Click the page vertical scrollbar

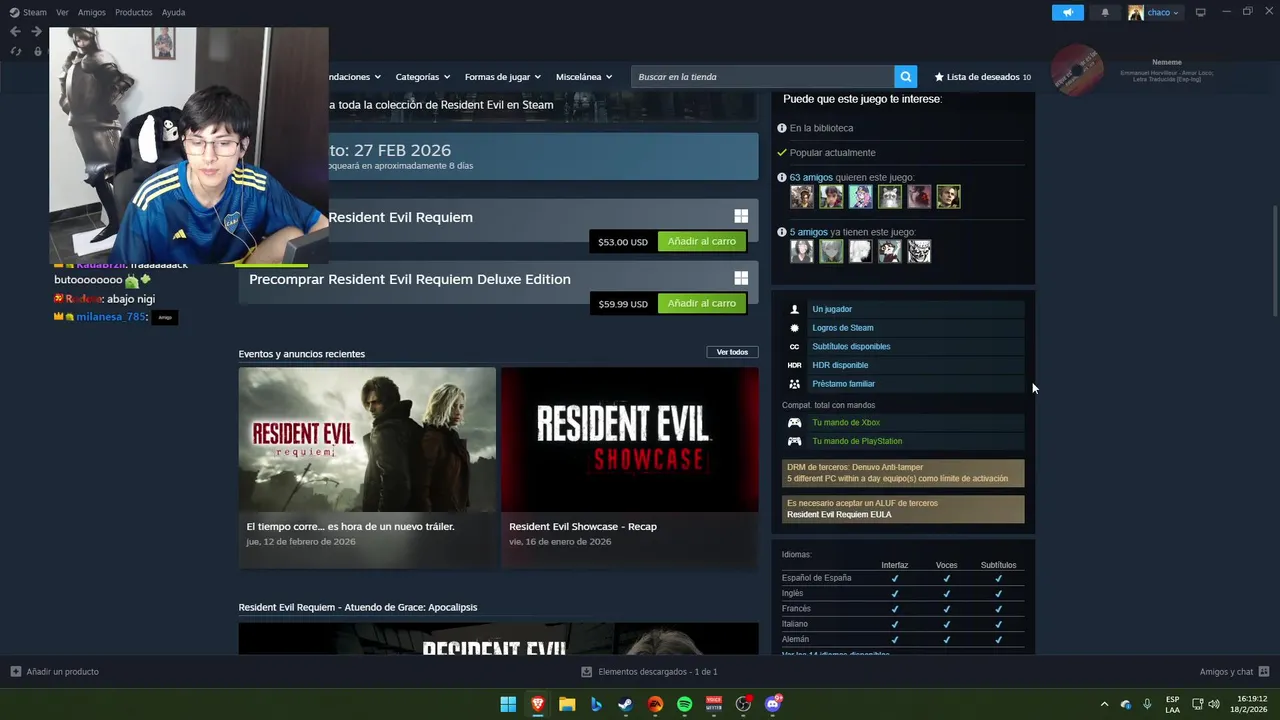[1275, 260]
